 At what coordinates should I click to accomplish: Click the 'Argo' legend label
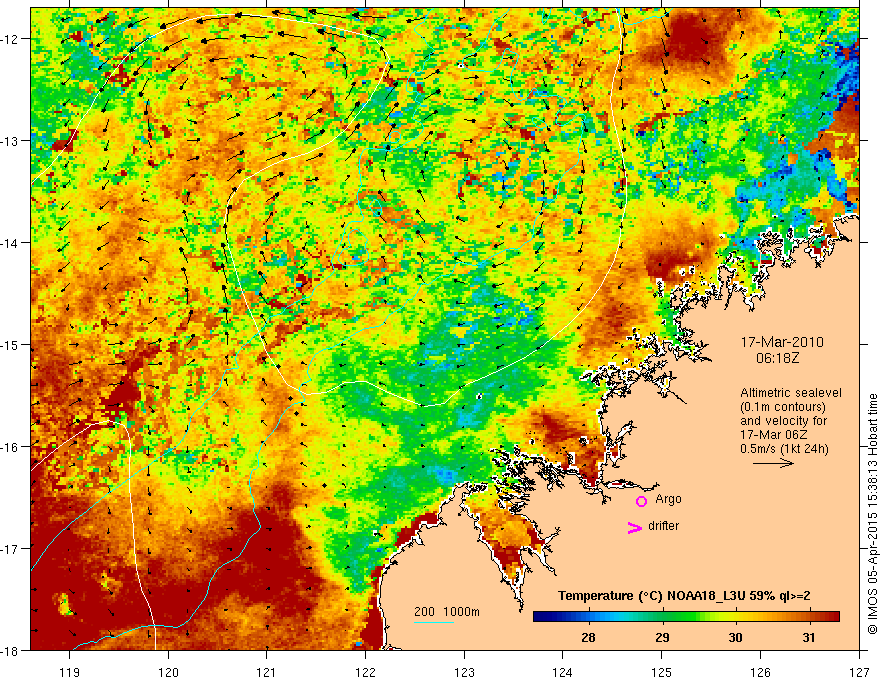point(668,499)
